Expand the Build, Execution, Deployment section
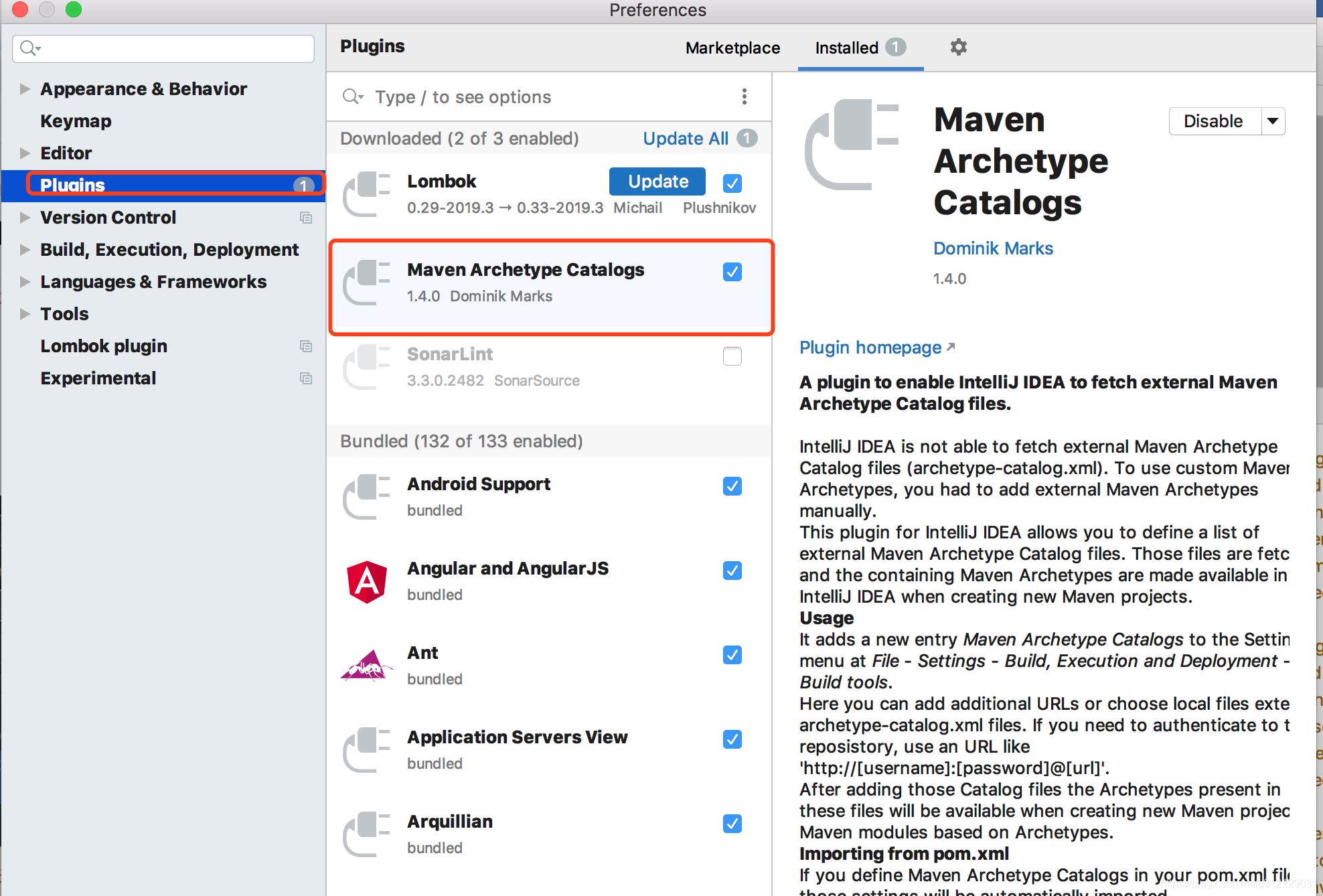This screenshot has height=896, width=1323. 25,250
